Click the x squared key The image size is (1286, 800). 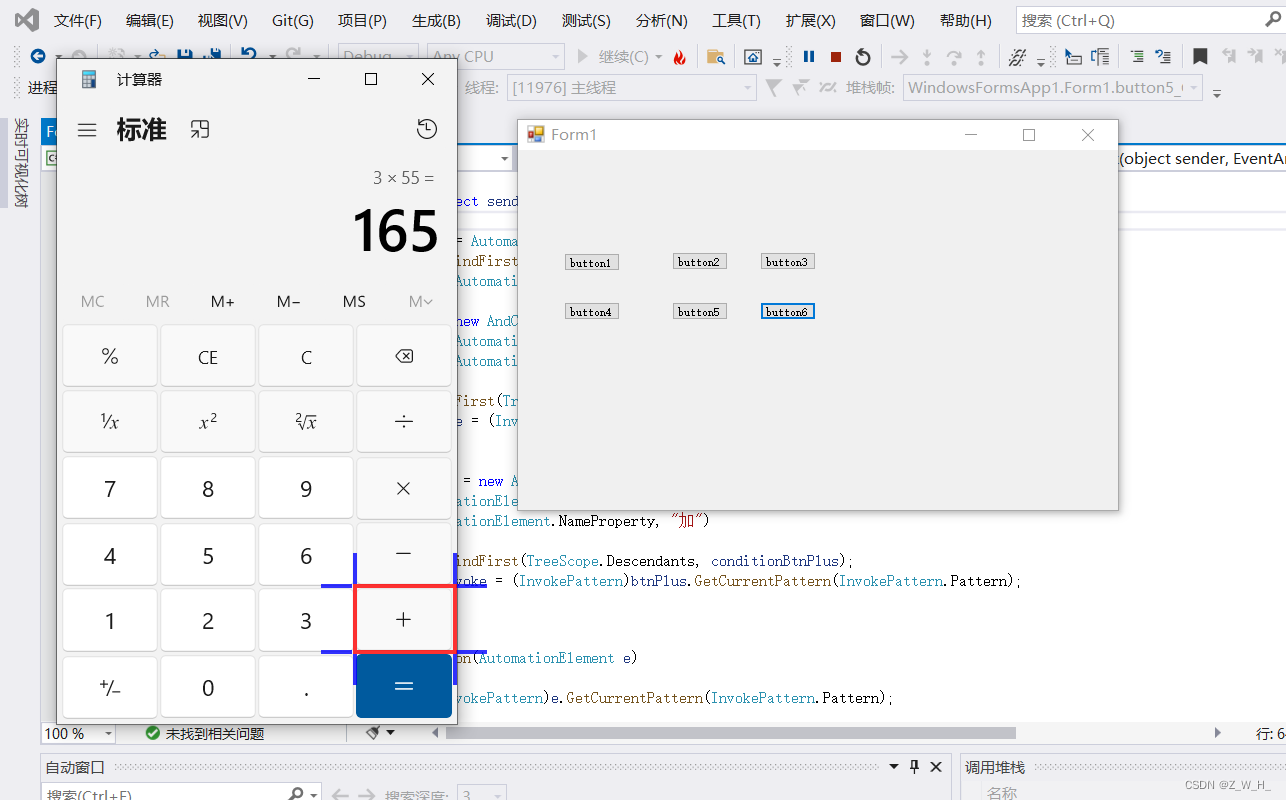(208, 422)
